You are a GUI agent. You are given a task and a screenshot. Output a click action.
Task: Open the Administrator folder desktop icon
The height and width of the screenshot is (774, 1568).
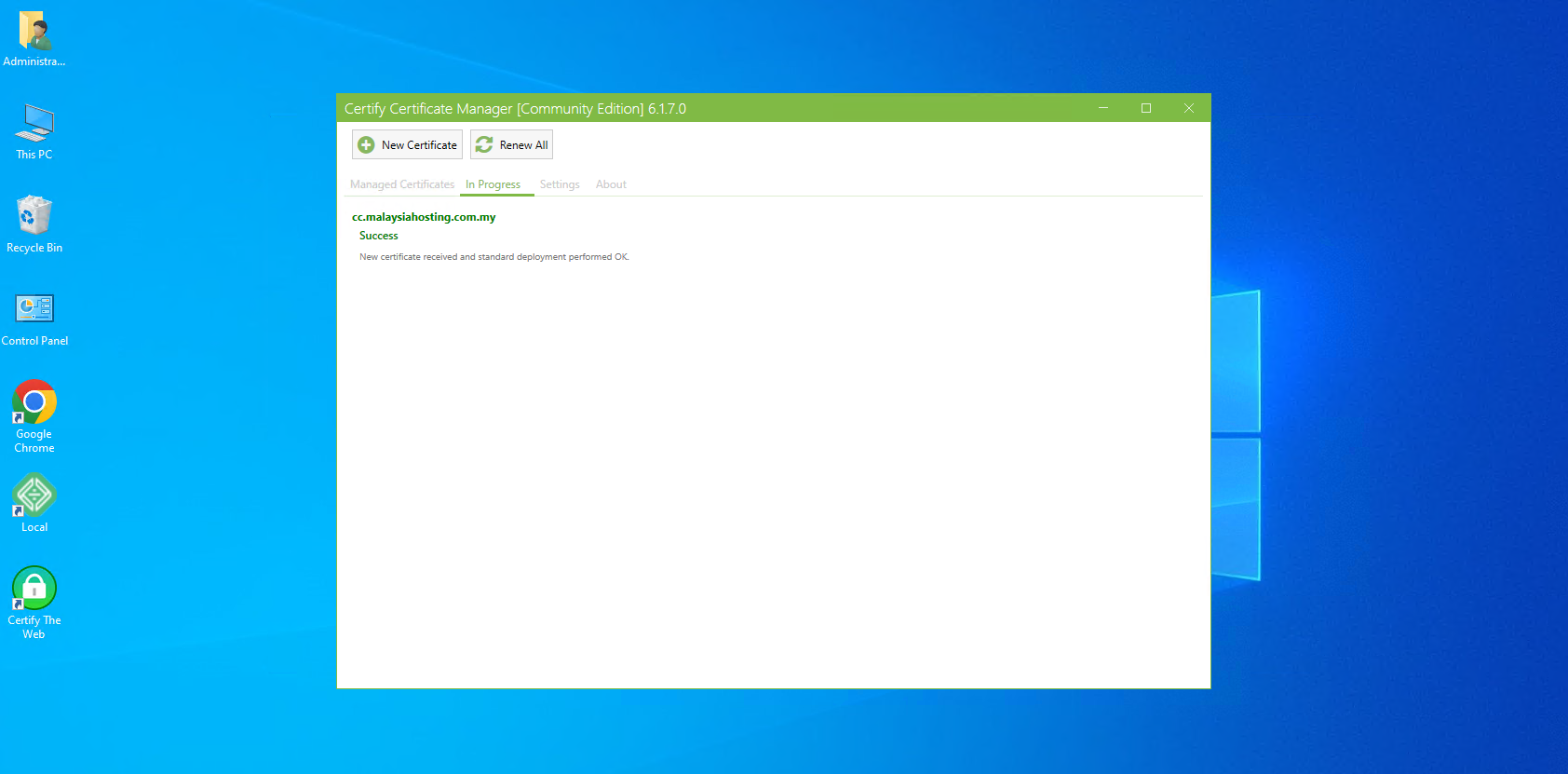pyautogui.click(x=34, y=39)
